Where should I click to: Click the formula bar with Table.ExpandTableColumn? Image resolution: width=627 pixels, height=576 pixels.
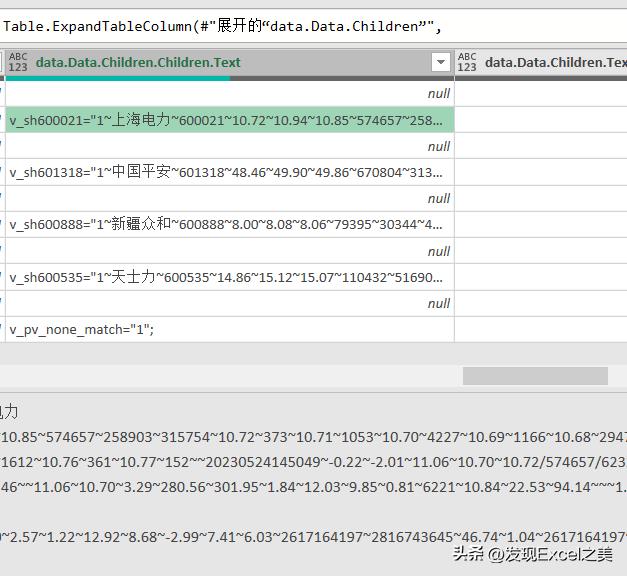[314, 26]
